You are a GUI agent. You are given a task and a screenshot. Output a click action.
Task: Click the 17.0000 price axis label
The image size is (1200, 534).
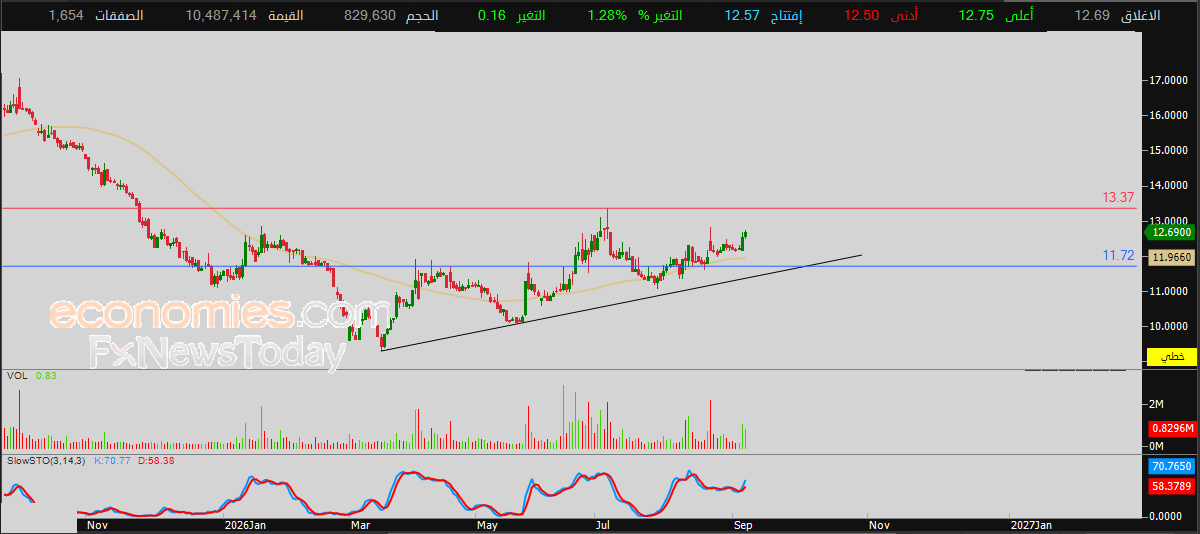coord(1169,80)
